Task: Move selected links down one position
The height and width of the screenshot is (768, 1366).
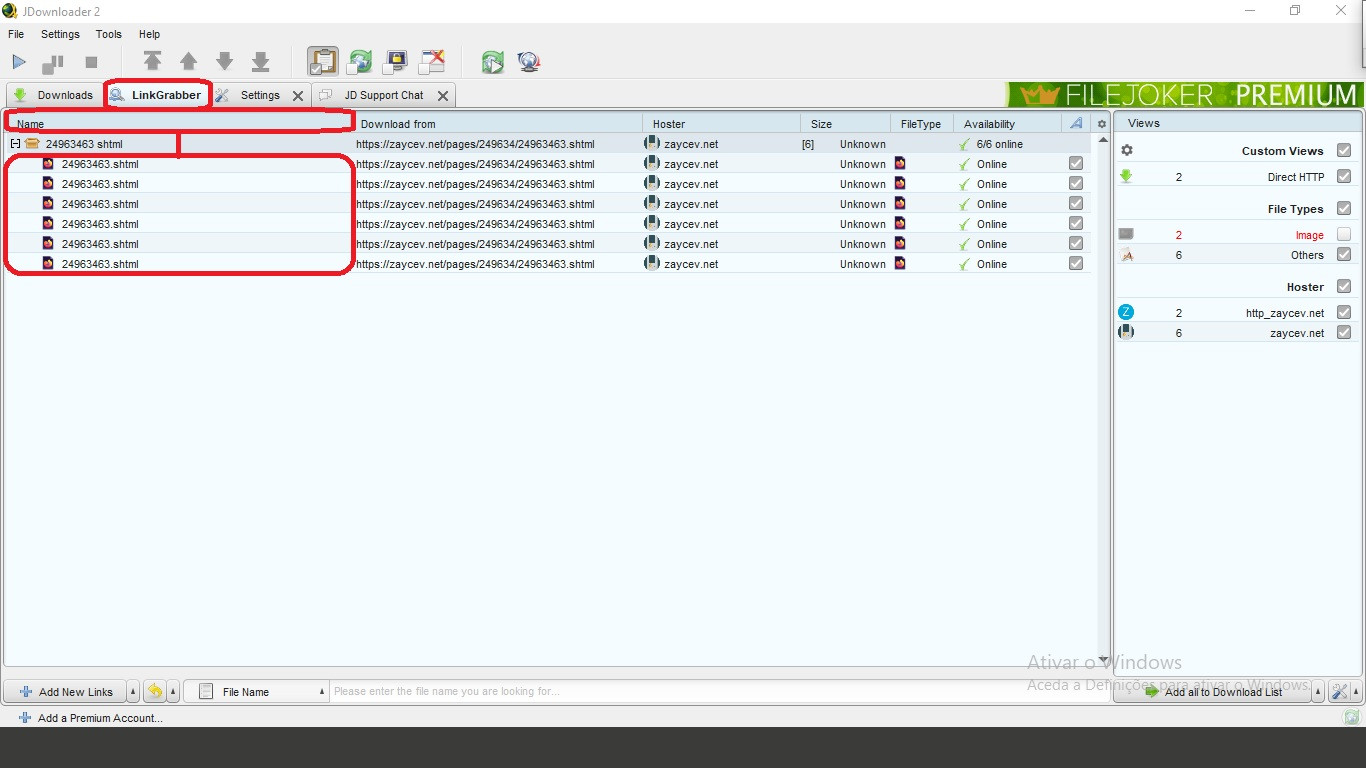Action: tap(225, 62)
